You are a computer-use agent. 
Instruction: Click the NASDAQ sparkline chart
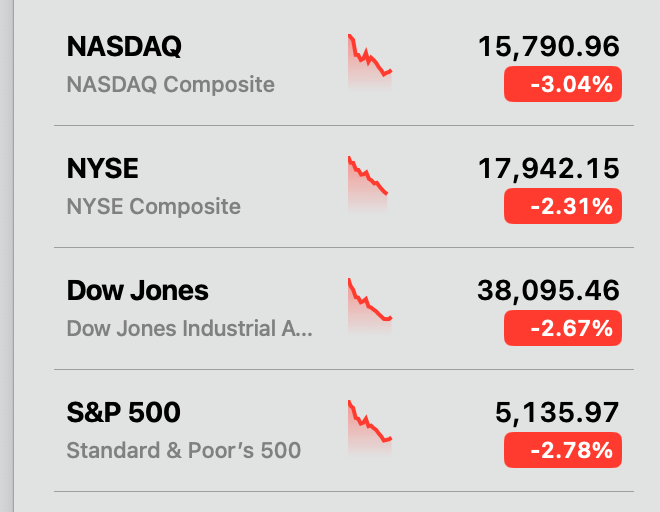pyautogui.click(x=370, y=63)
